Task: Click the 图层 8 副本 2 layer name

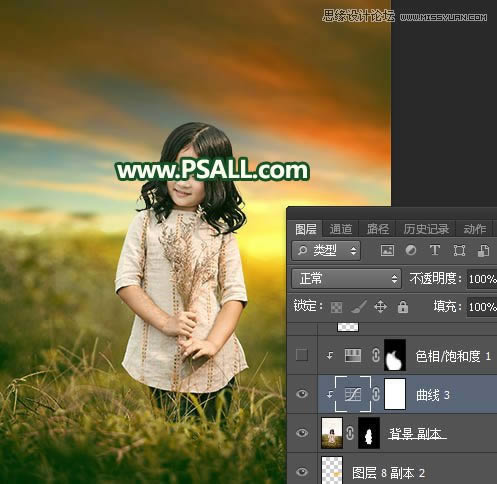Action: coord(388,473)
